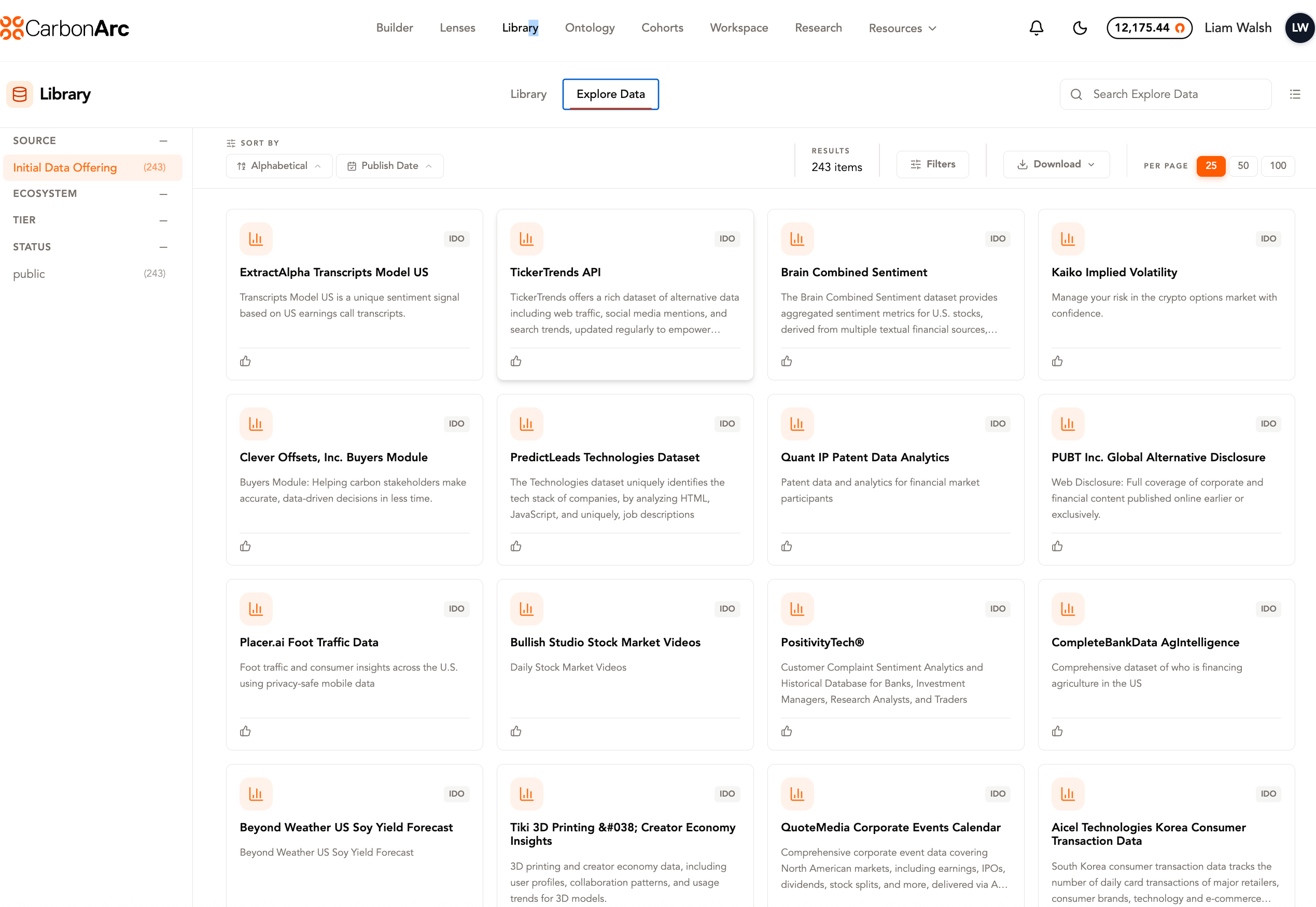This screenshot has width=1316, height=907.
Task: Switch to the Library sub-tab
Action: (x=529, y=94)
